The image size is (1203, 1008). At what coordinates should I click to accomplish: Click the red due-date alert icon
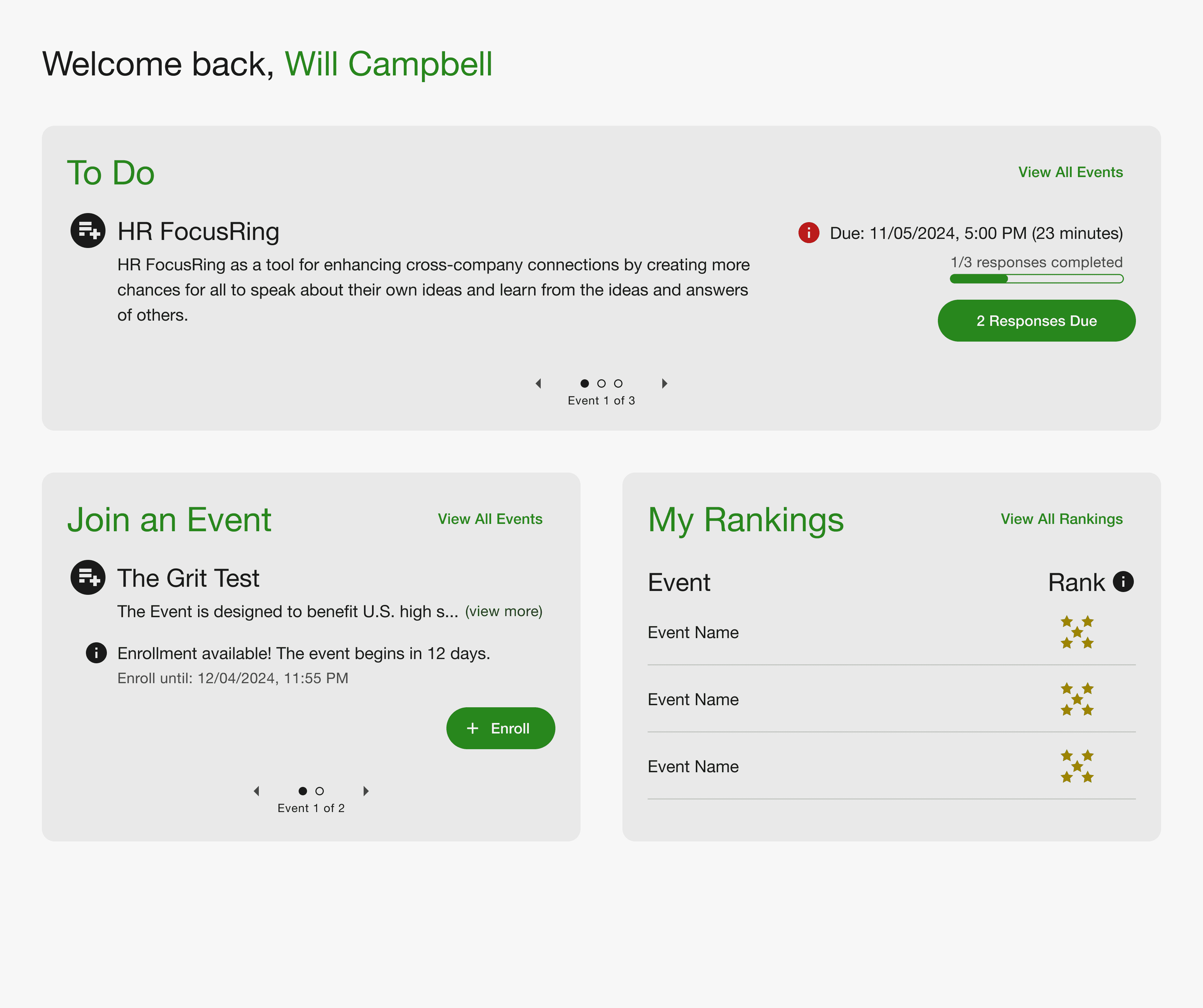pos(808,233)
